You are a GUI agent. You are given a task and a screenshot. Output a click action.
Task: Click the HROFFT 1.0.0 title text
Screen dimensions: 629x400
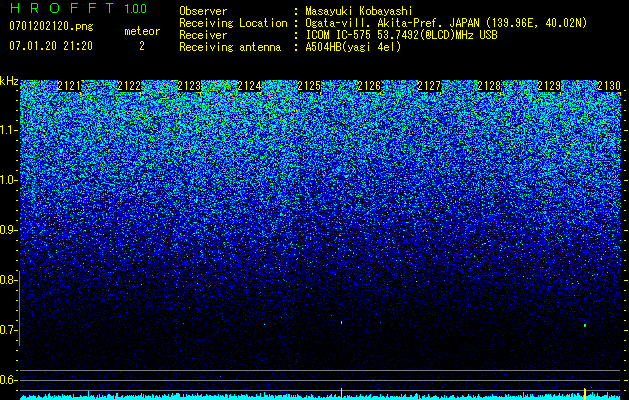(x=79, y=8)
